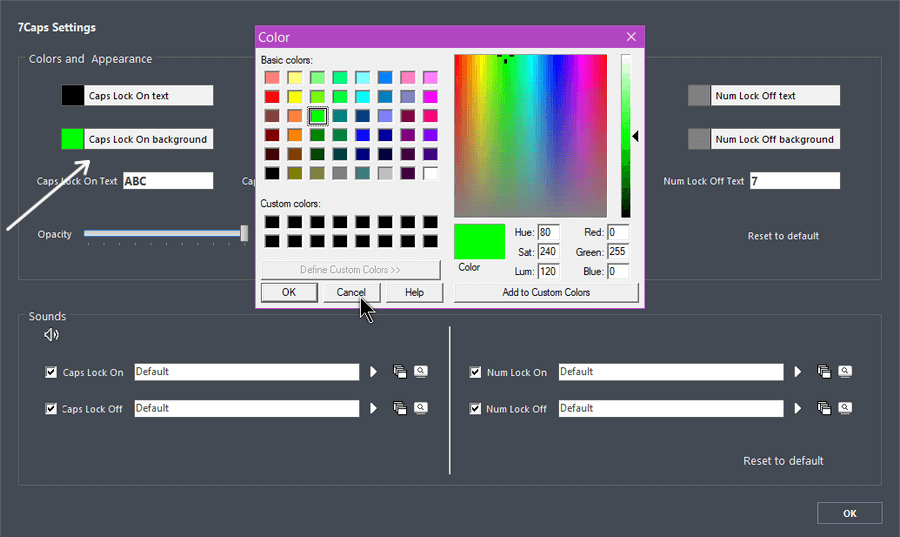
Task: Reset Sounds section to default
Action: pos(783,461)
